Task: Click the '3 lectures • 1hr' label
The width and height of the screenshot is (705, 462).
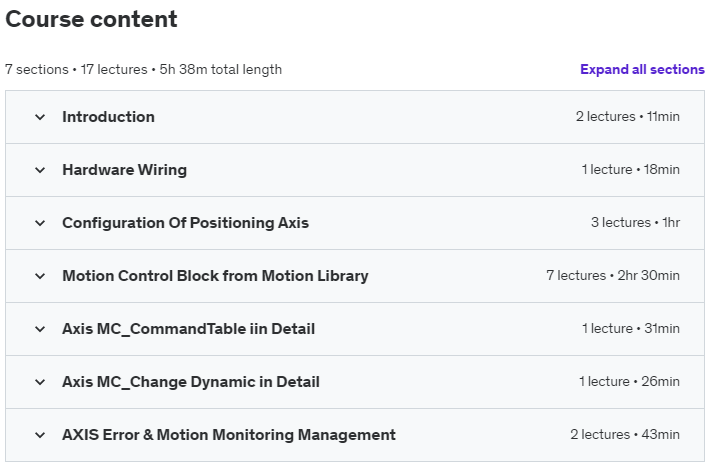Action: (635, 223)
